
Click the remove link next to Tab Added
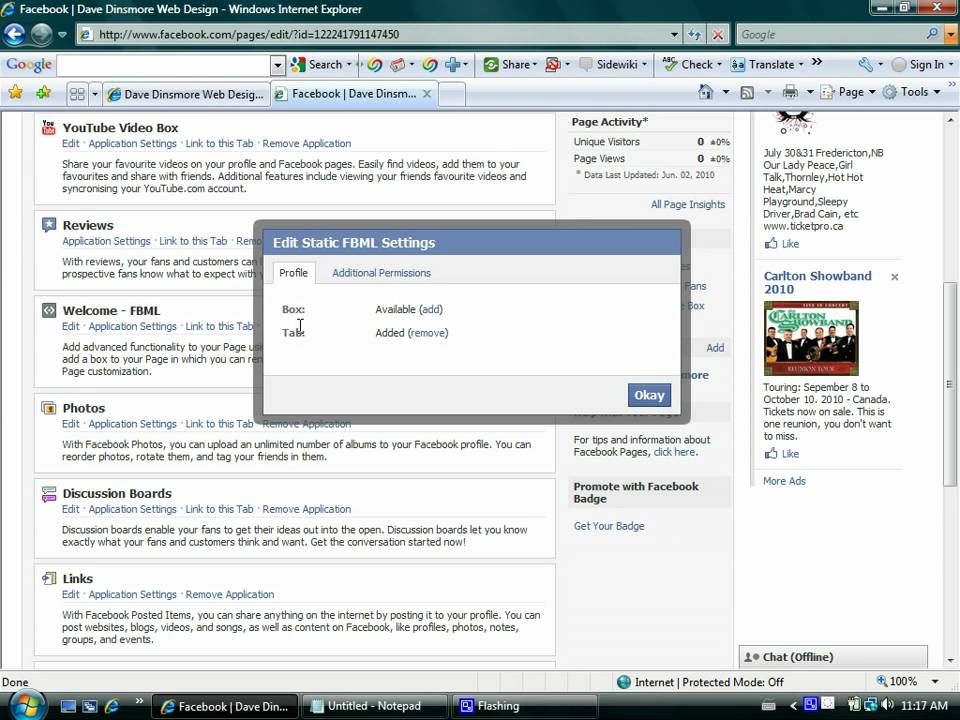tap(428, 332)
